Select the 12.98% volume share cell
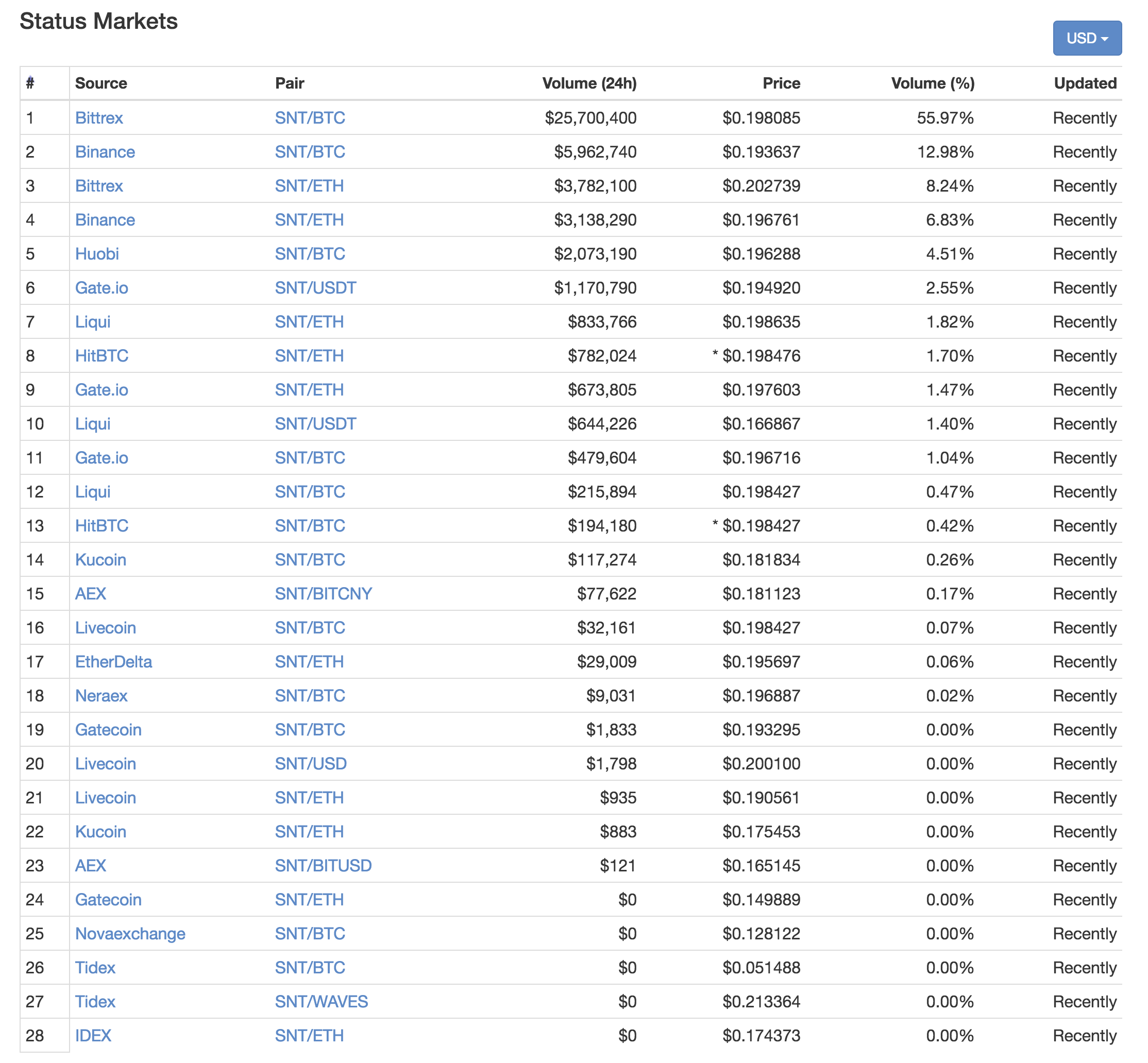This screenshot has height=1063, width=1148. point(945,152)
